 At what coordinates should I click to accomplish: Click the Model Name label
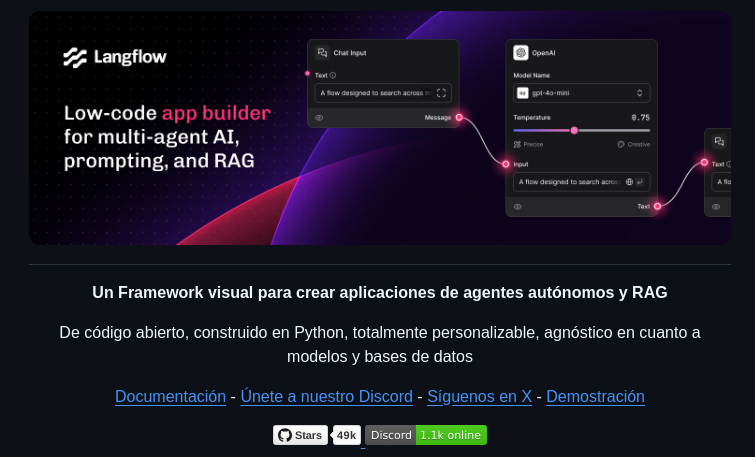point(532,75)
